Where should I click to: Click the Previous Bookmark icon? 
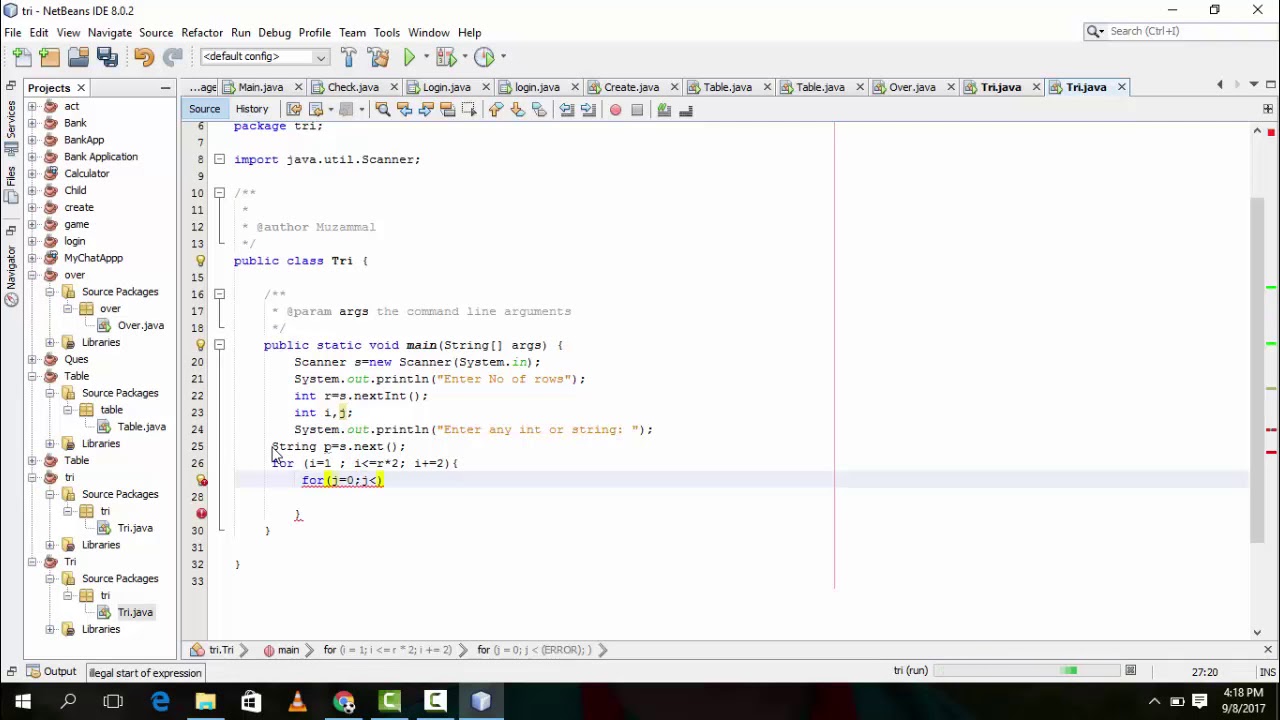point(496,110)
